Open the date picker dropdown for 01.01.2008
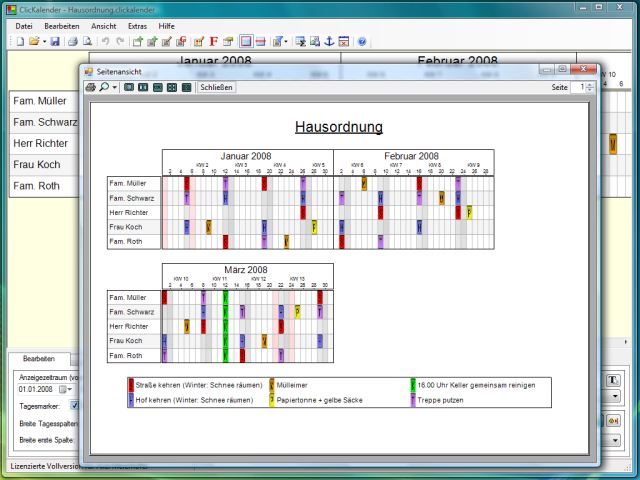640x480 pixels. (66, 388)
